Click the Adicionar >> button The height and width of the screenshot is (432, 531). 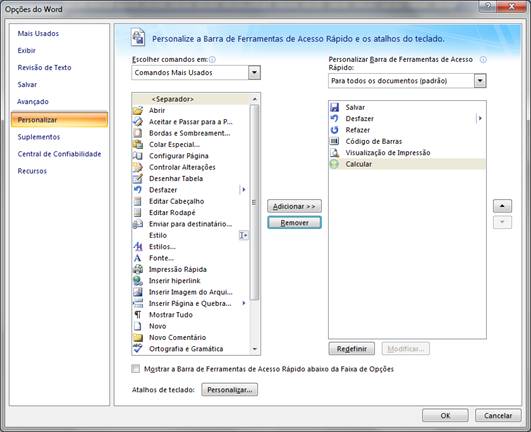pyautogui.click(x=294, y=206)
